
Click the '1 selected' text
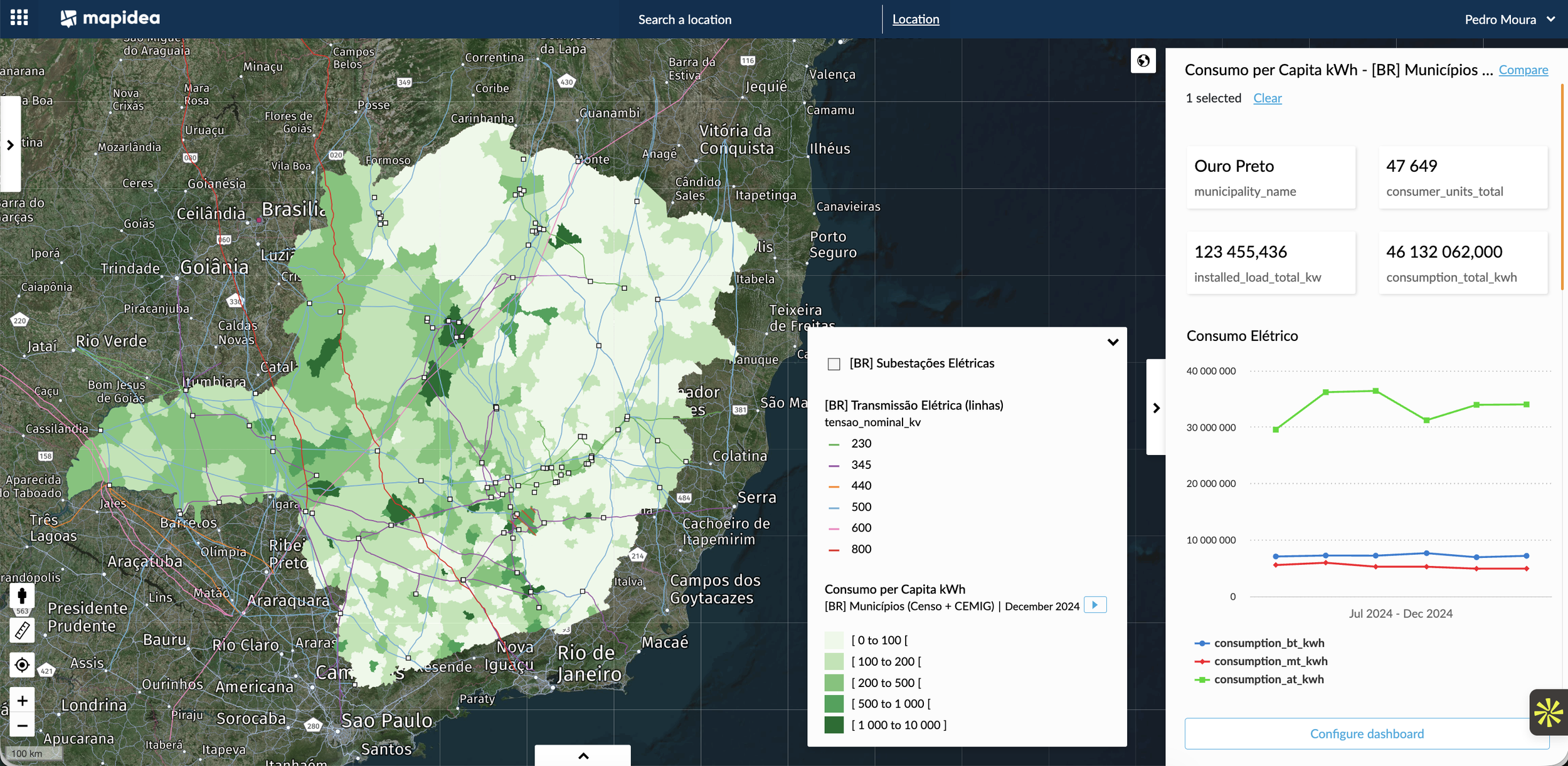(x=1213, y=98)
